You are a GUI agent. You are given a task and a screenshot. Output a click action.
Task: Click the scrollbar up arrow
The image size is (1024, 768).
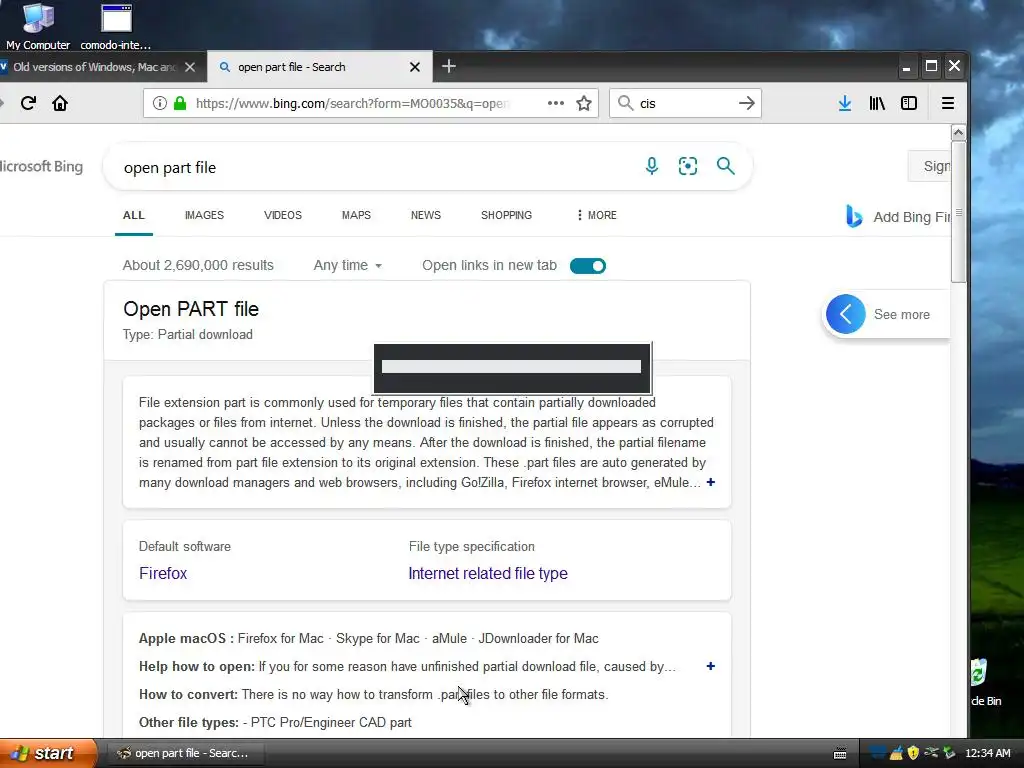click(958, 133)
